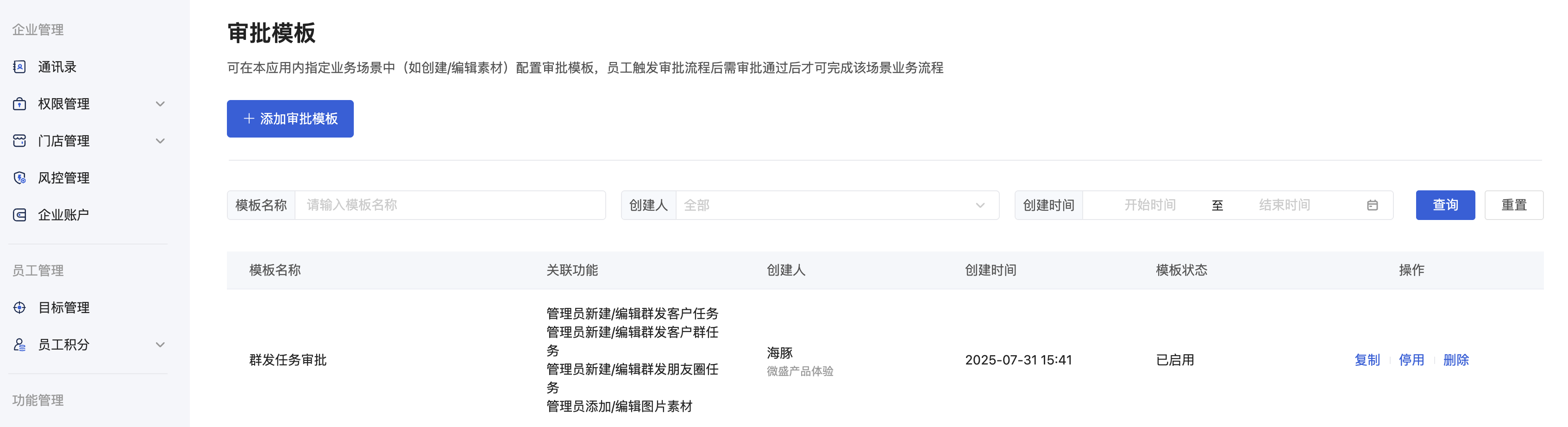This screenshot has height=427, width=1568.
Task: Click the 模板状态 column header
Action: pyautogui.click(x=1181, y=270)
